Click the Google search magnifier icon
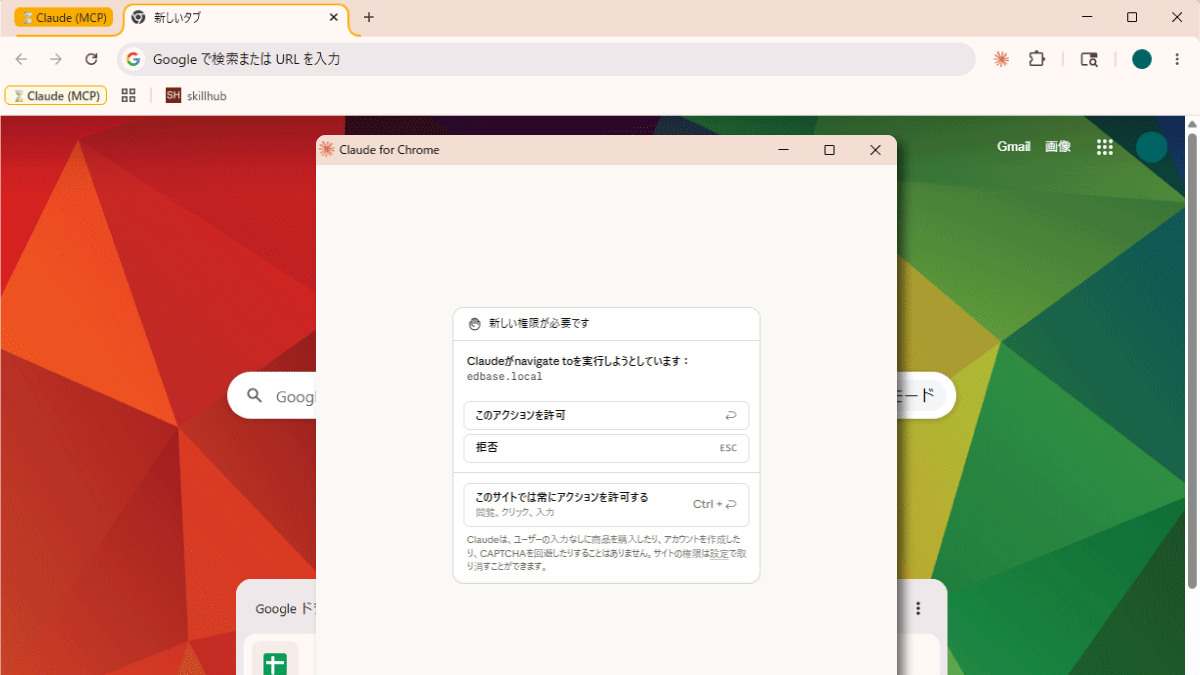Viewport: 1200px width, 675px height. coord(255,396)
